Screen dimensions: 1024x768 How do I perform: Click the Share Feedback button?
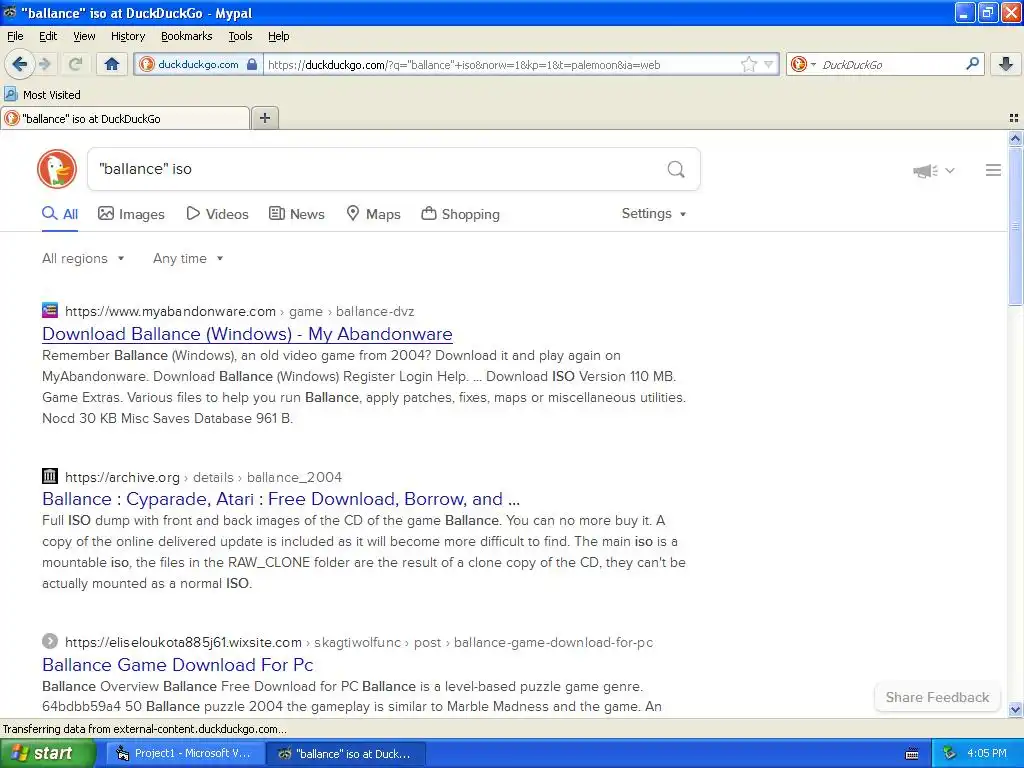pos(937,697)
